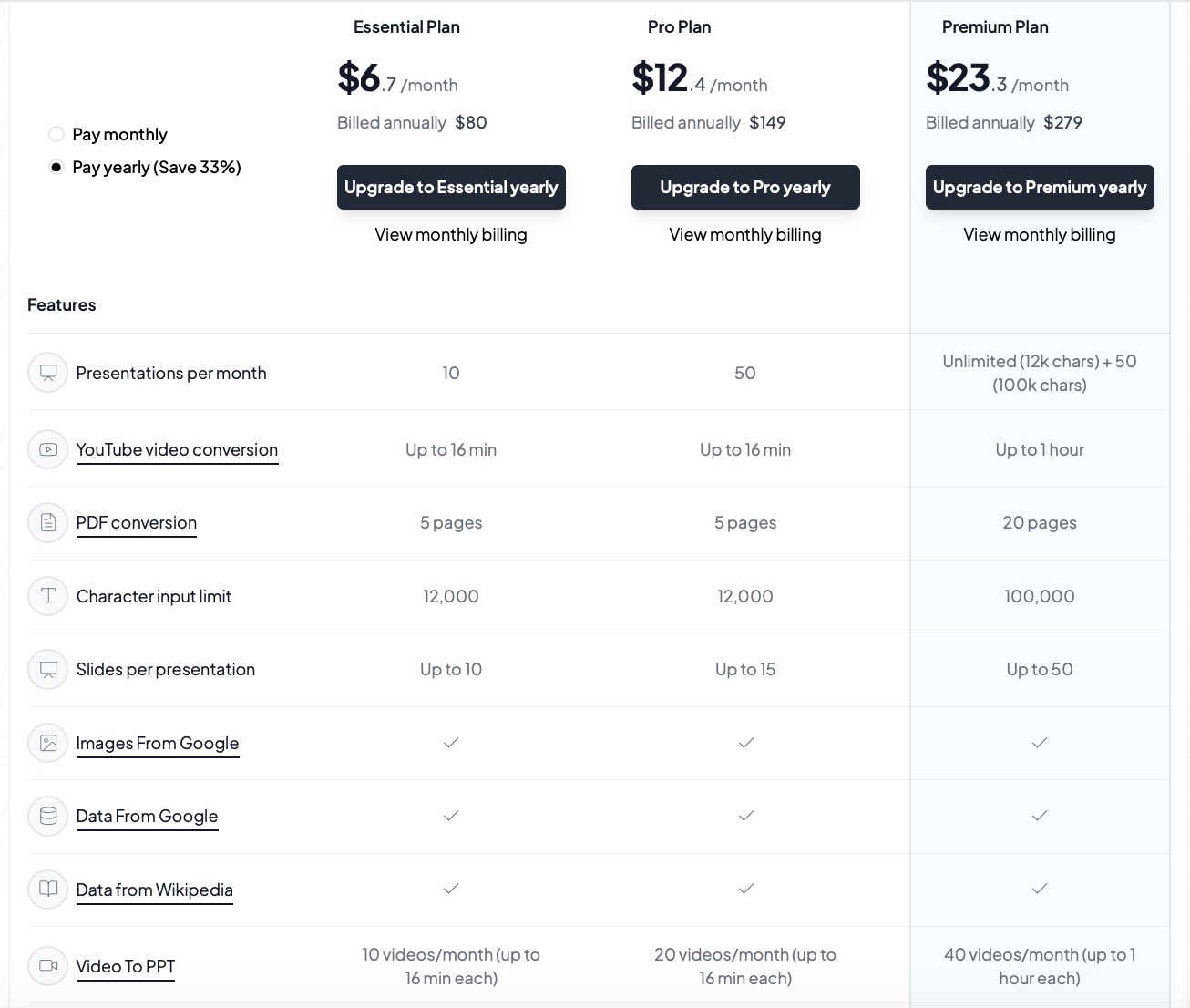The width and height of the screenshot is (1190, 1008).
Task: View monthly billing under Pro Plan
Action: click(745, 234)
